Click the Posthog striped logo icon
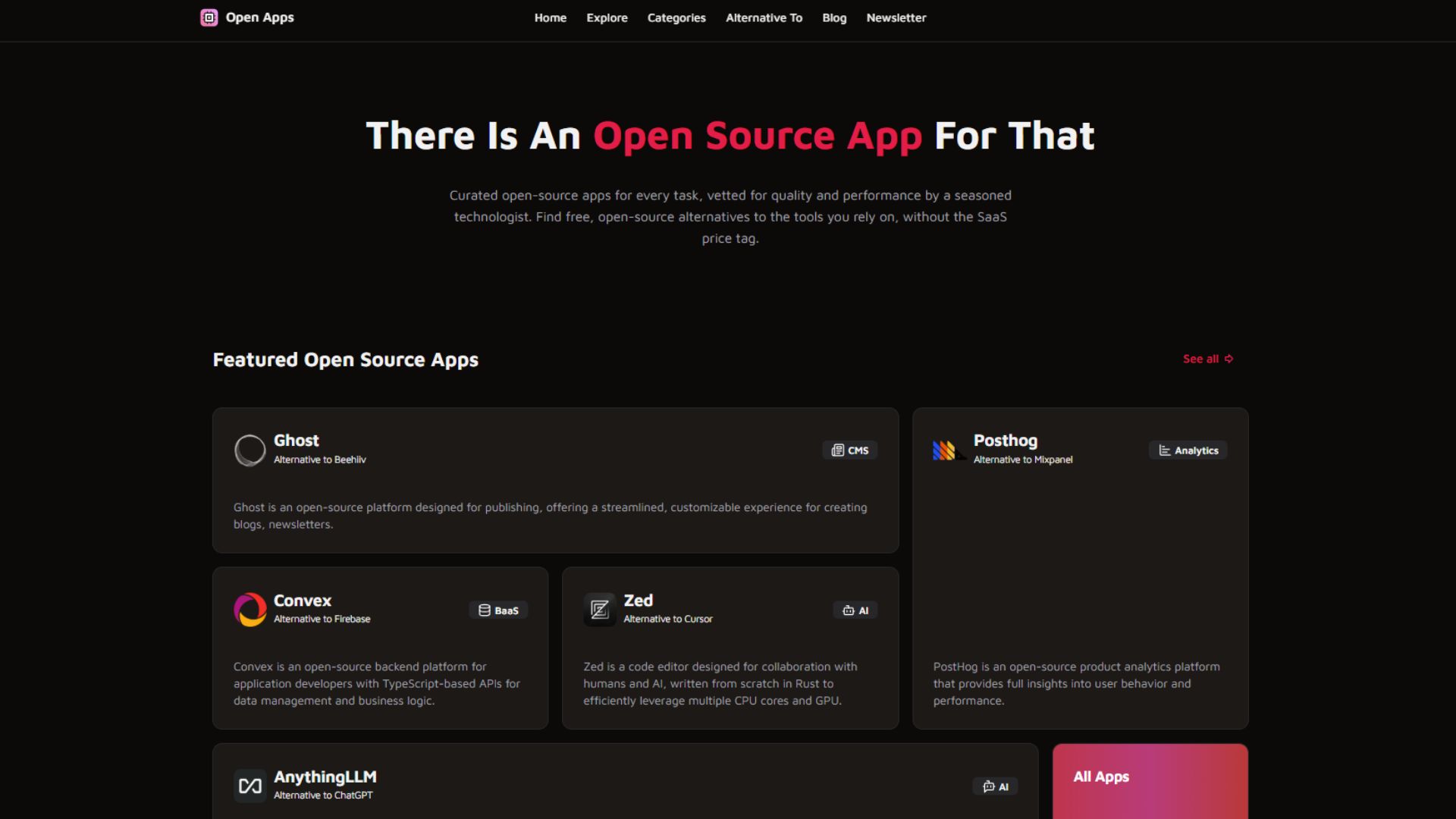 pyautogui.click(x=945, y=450)
